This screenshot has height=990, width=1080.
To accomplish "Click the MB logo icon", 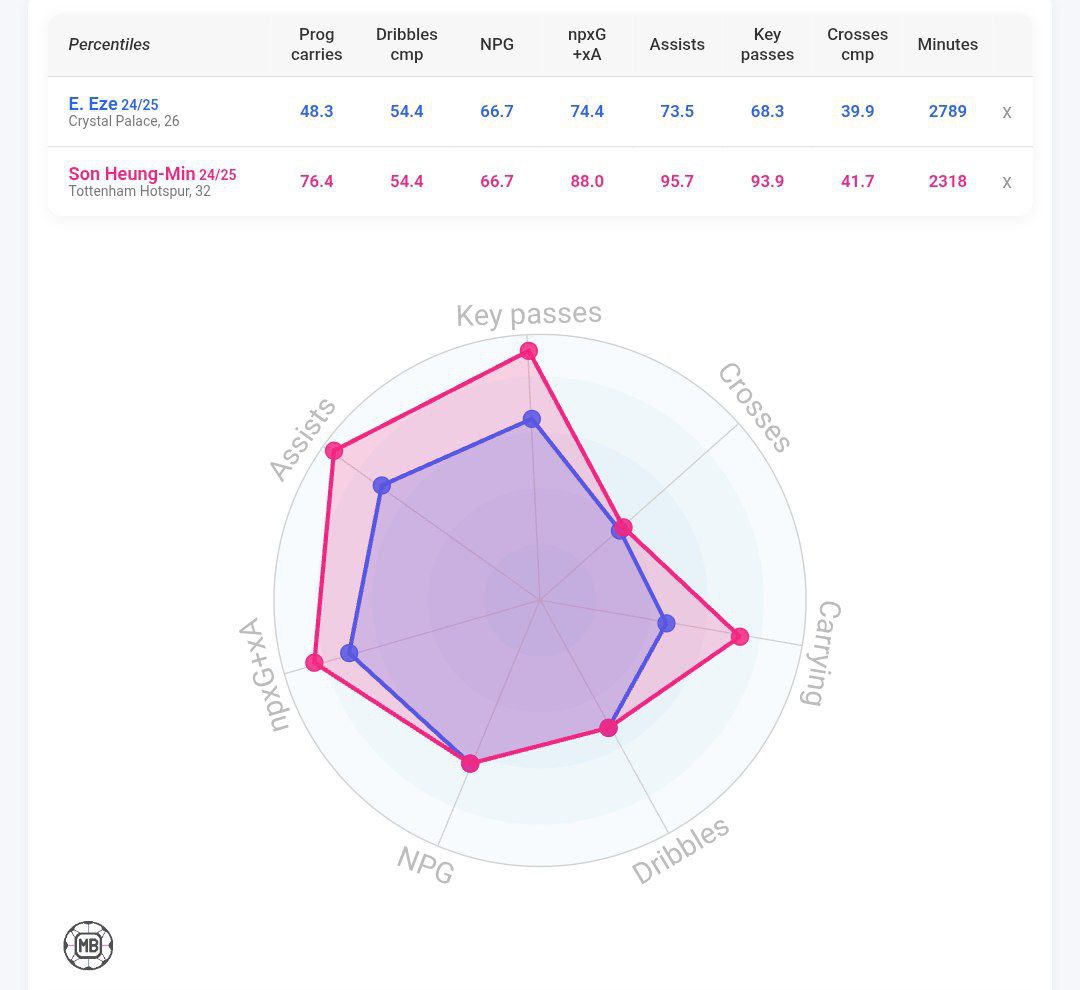I will click(88, 945).
